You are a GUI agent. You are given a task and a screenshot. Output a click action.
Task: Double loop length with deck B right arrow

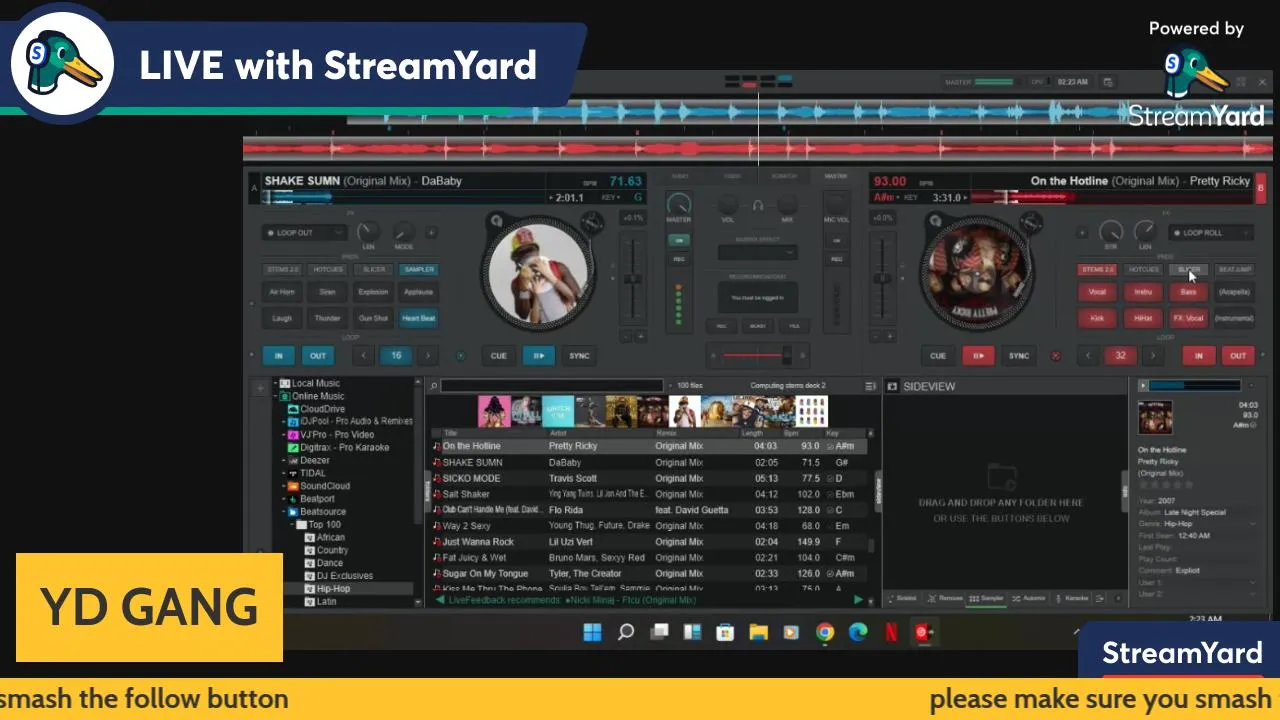pos(1153,355)
